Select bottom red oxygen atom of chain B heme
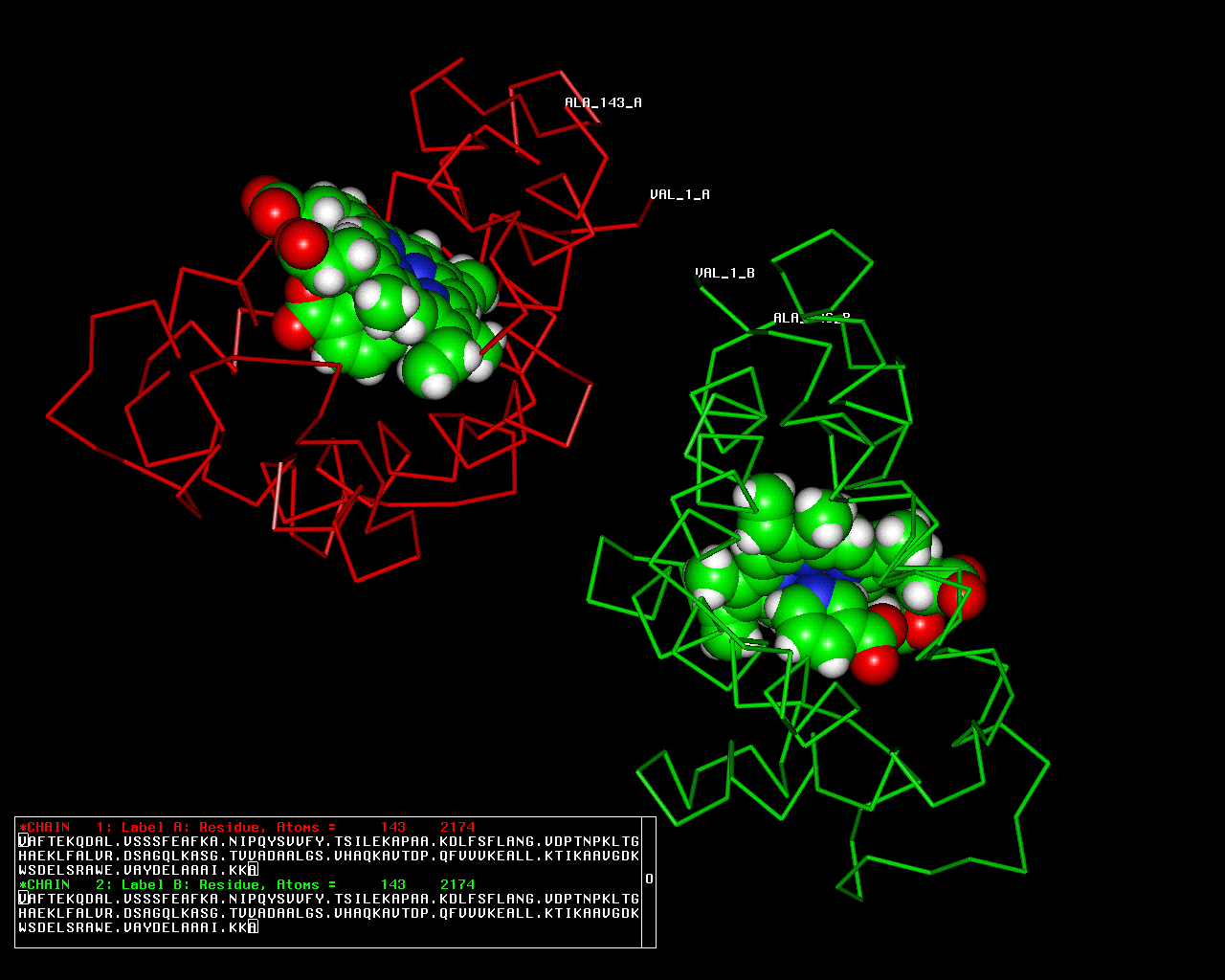1225x980 pixels. pos(874,663)
